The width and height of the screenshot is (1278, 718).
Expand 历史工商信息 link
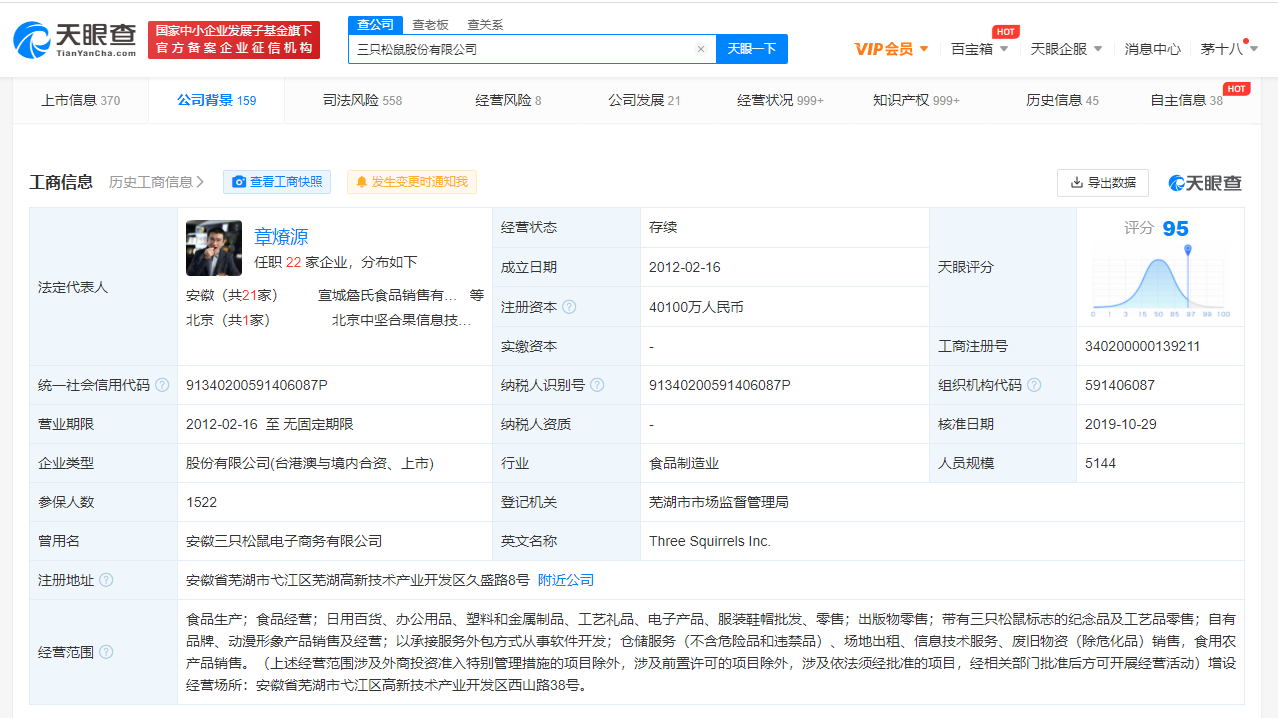pyautogui.click(x=156, y=182)
